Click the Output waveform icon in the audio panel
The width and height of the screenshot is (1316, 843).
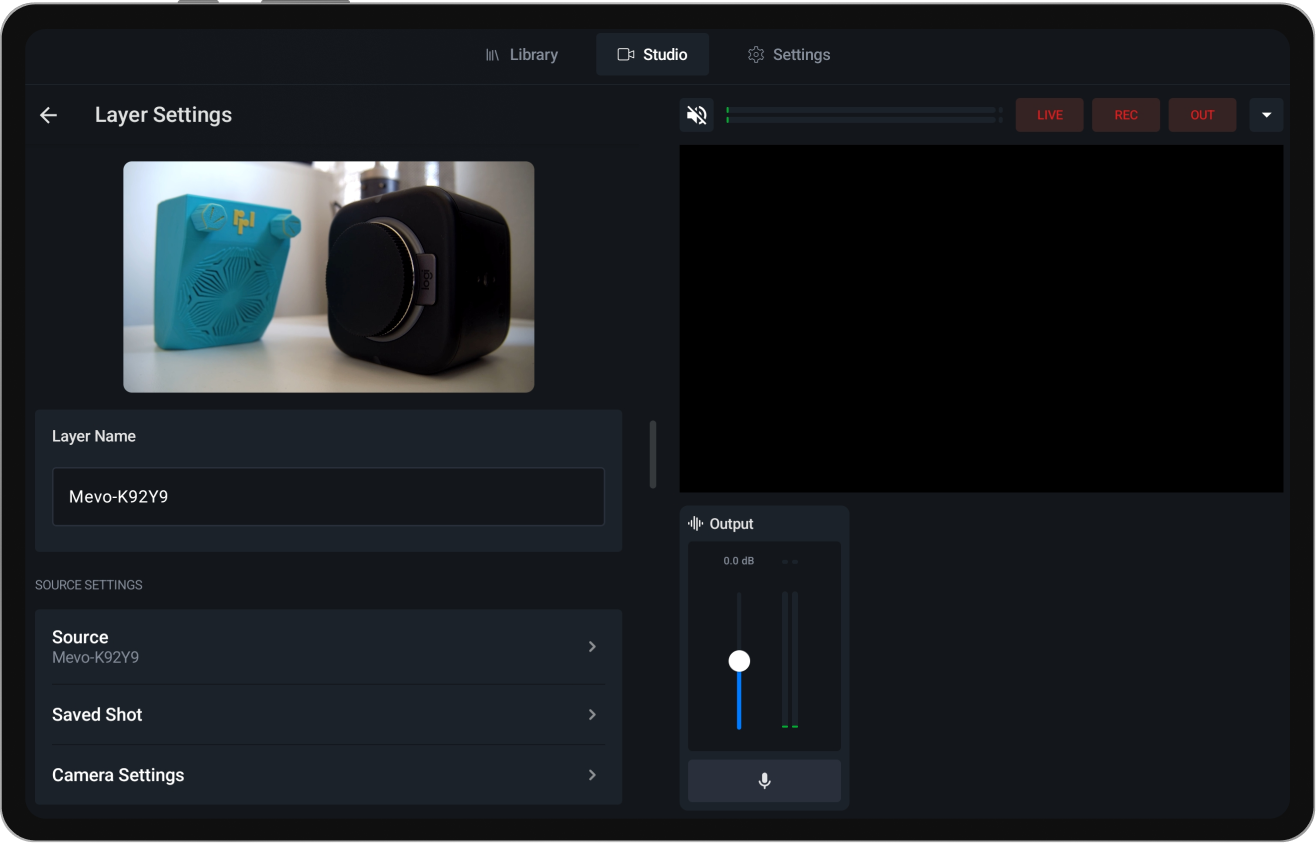tap(695, 523)
